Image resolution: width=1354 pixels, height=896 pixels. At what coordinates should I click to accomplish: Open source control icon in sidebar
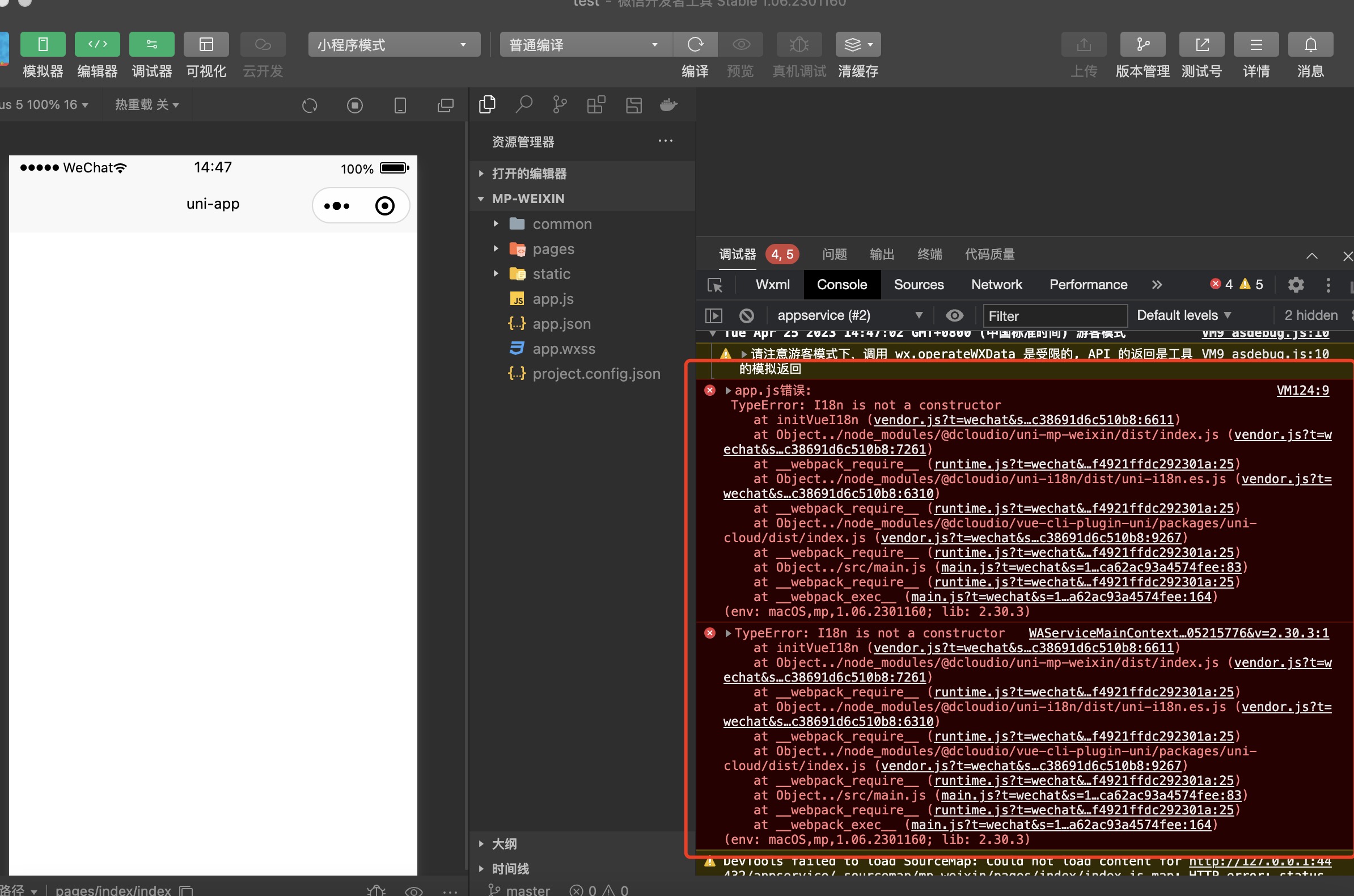(x=559, y=105)
